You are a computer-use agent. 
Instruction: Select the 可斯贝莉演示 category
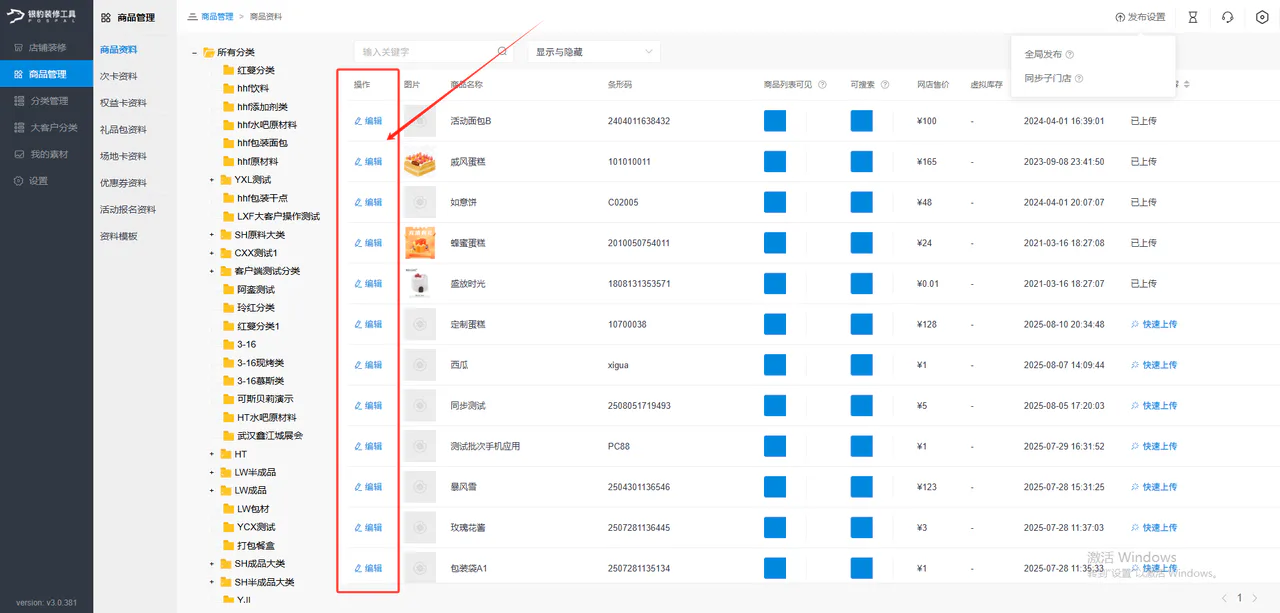[x=265, y=399]
